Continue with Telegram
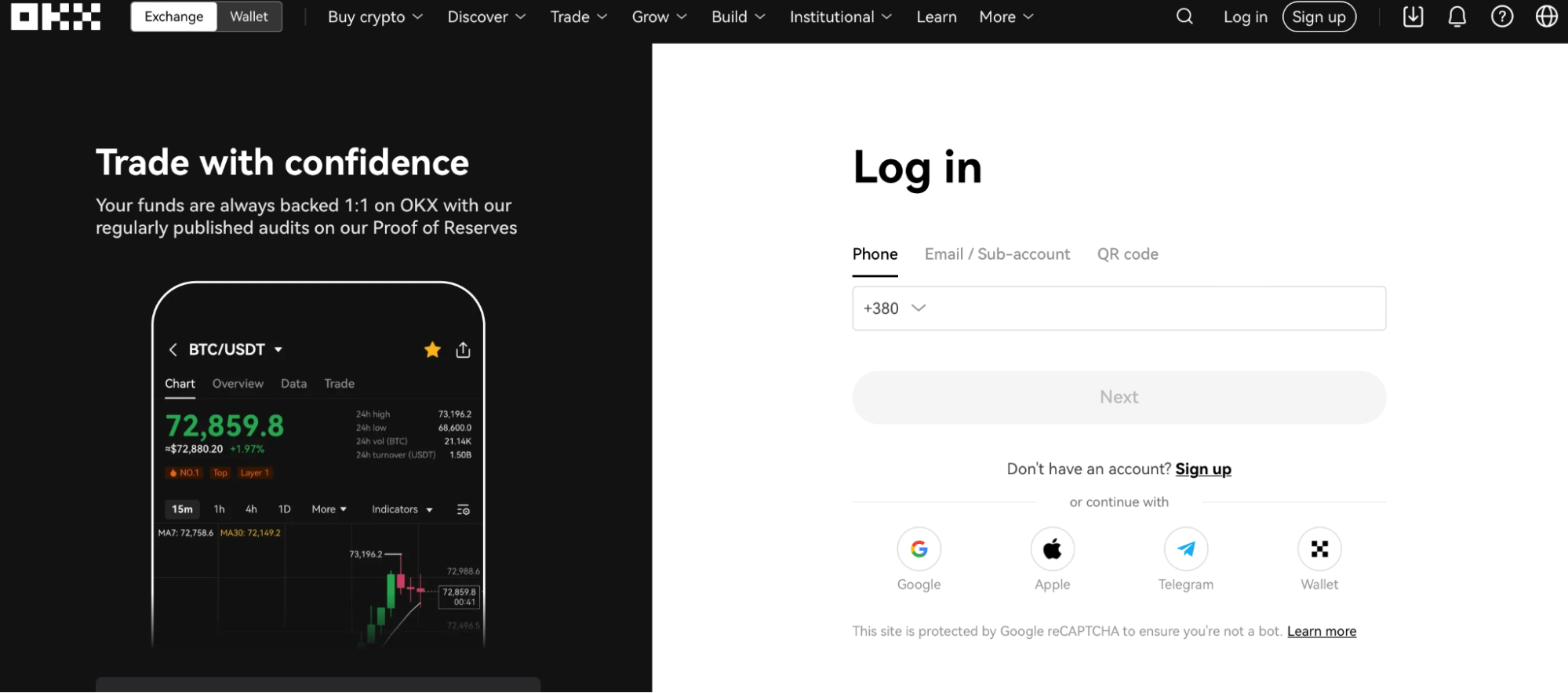Viewport: 1568px width, 693px height. [x=1185, y=549]
